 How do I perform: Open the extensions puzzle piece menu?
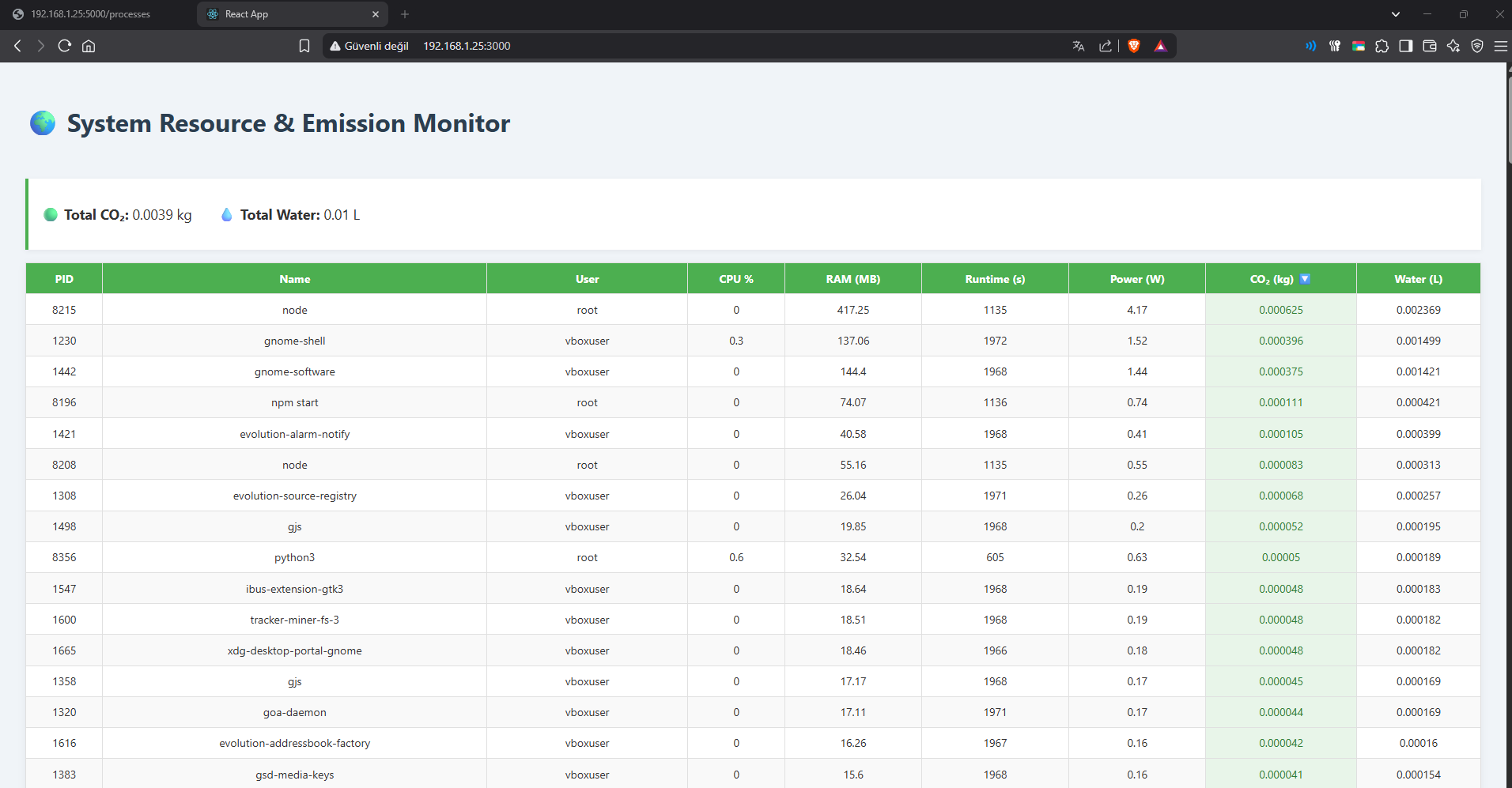point(1382,46)
